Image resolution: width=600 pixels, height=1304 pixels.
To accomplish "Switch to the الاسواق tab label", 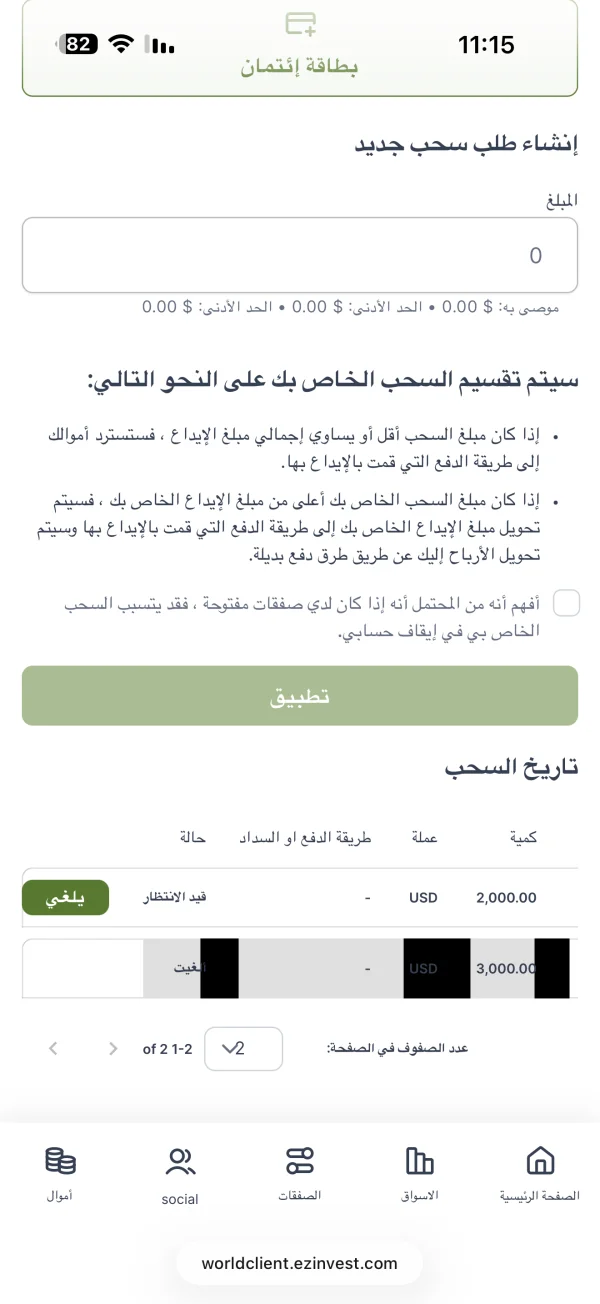I will (420, 1195).
